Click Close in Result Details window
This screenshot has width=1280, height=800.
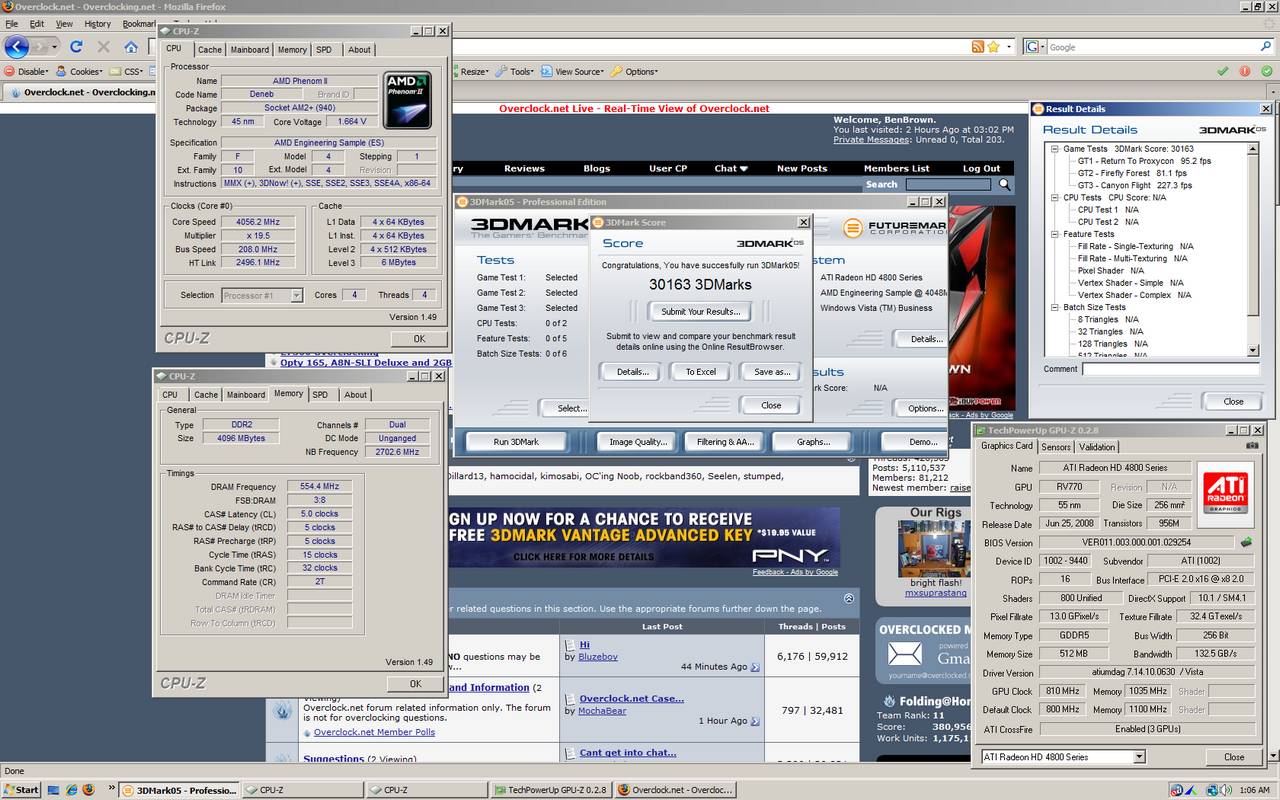[1233, 401]
